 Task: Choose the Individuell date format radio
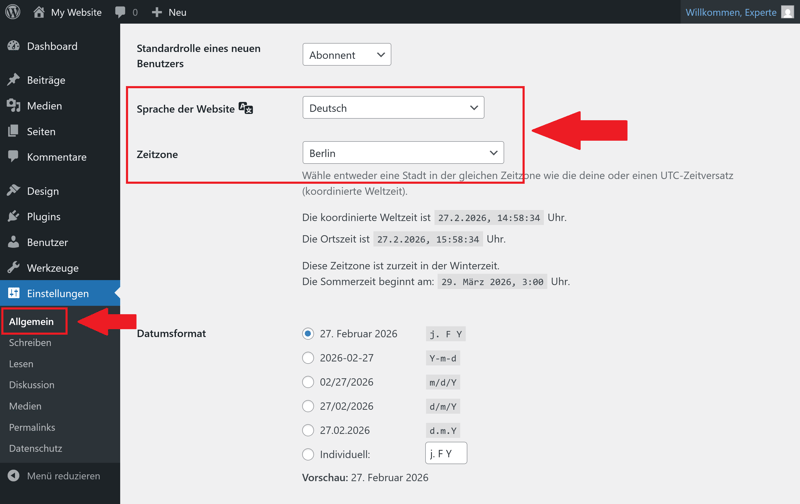(308, 454)
